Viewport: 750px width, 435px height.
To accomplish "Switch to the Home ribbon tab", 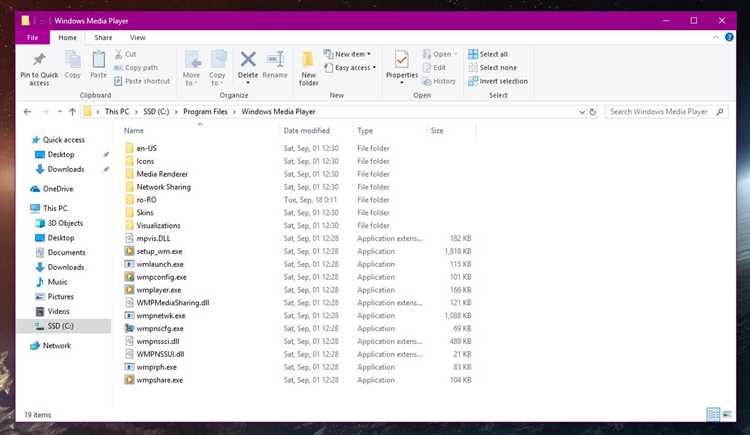I will (67, 37).
